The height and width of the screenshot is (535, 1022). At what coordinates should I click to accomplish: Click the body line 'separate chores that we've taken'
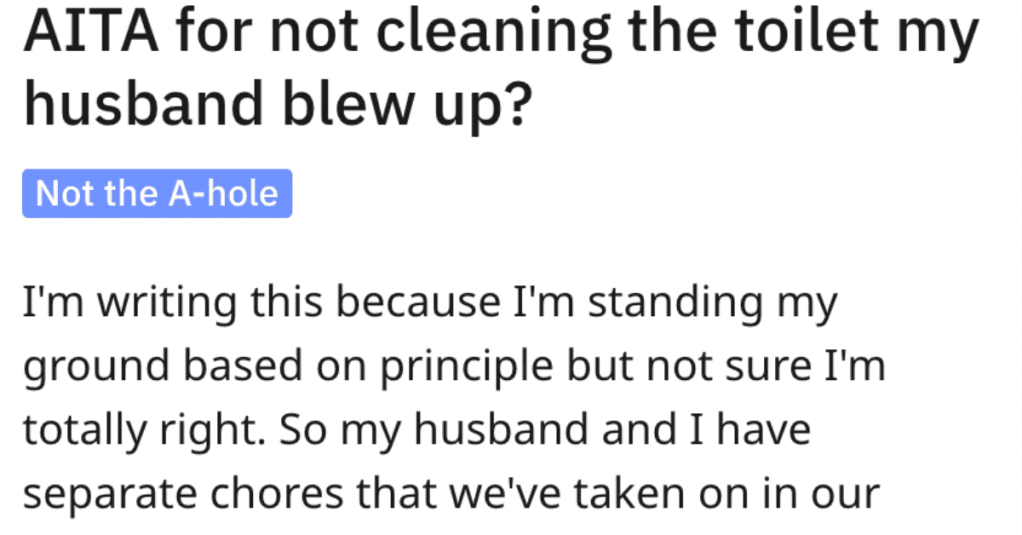click(452, 494)
